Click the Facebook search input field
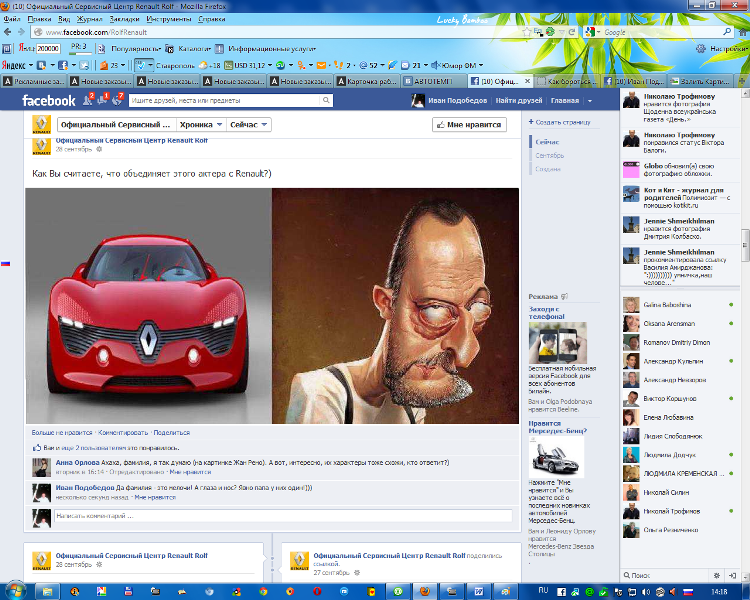The width and height of the screenshot is (750, 600). pos(224,100)
